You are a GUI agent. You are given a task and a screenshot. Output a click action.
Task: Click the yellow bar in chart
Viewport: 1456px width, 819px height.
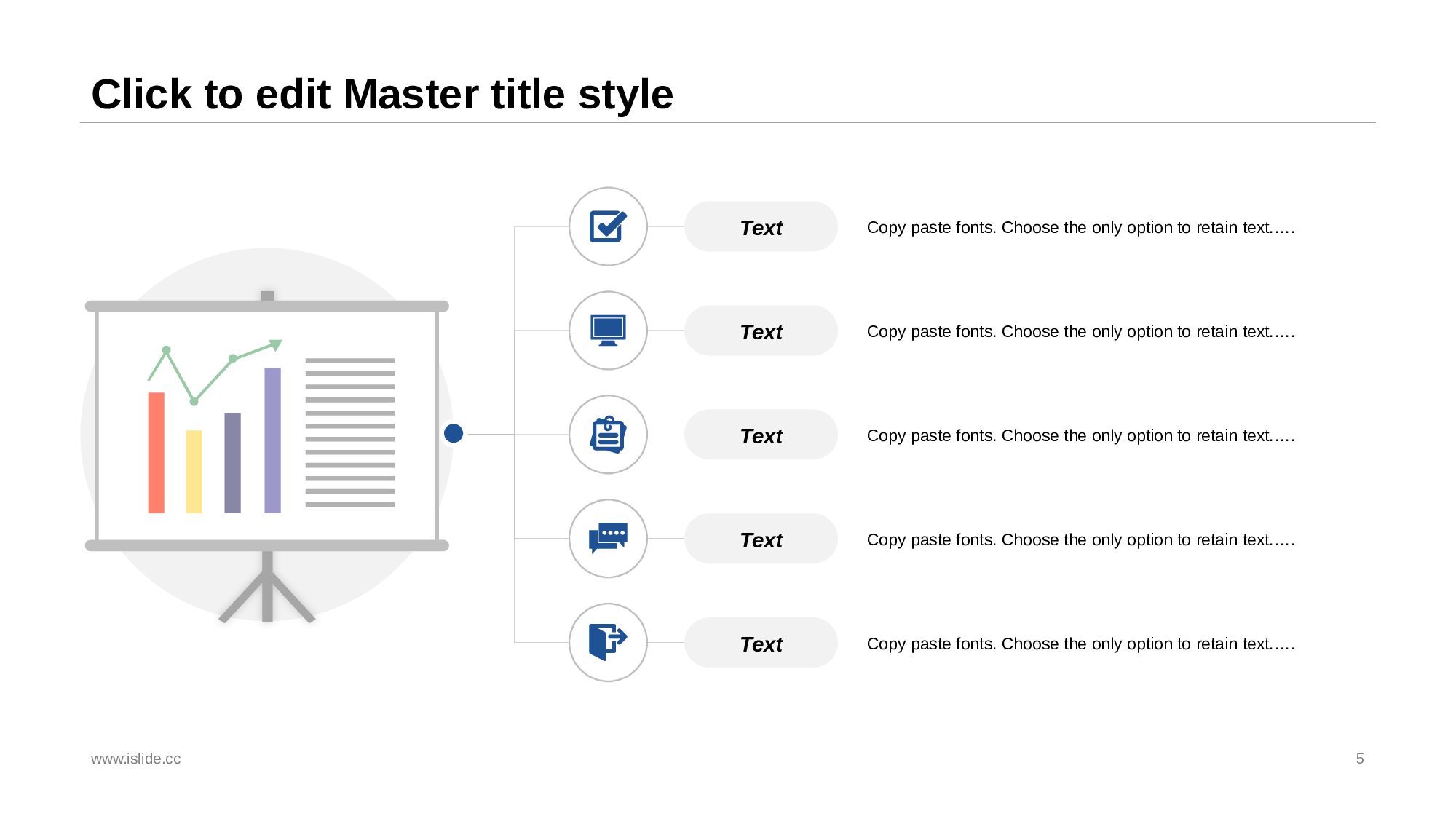click(x=194, y=472)
